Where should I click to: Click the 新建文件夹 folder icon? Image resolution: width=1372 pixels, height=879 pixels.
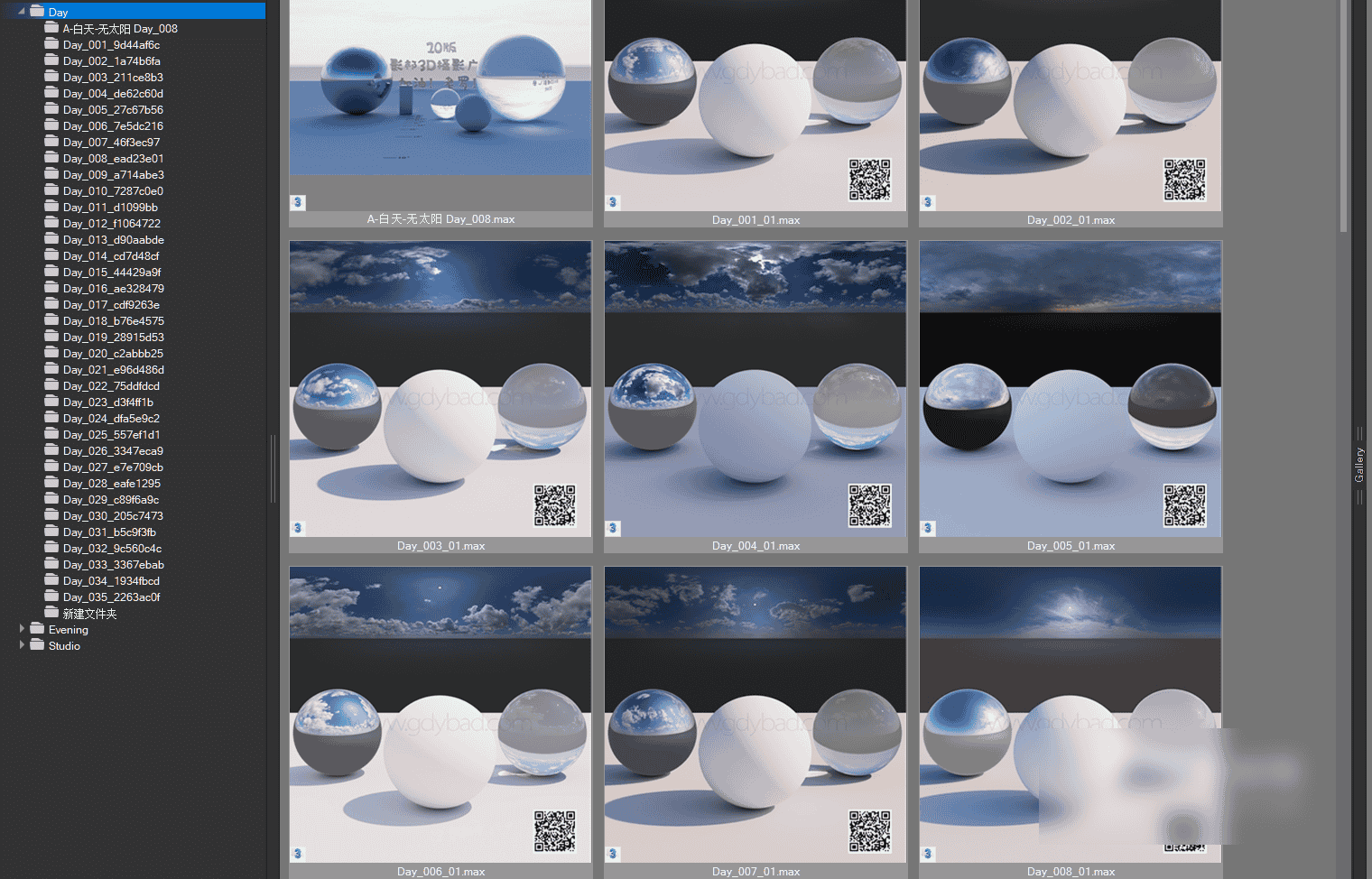tap(51, 613)
